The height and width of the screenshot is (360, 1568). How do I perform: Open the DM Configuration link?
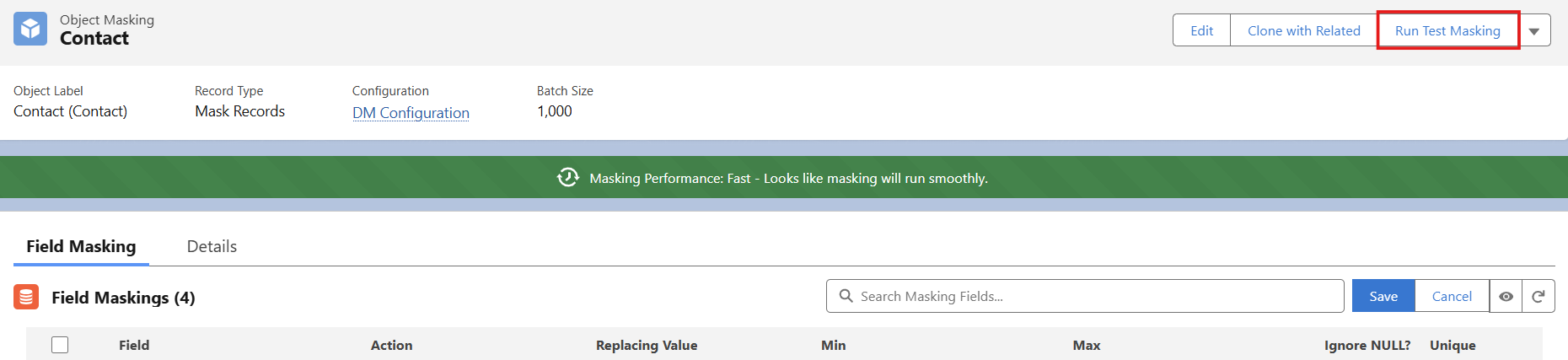[x=411, y=113]
